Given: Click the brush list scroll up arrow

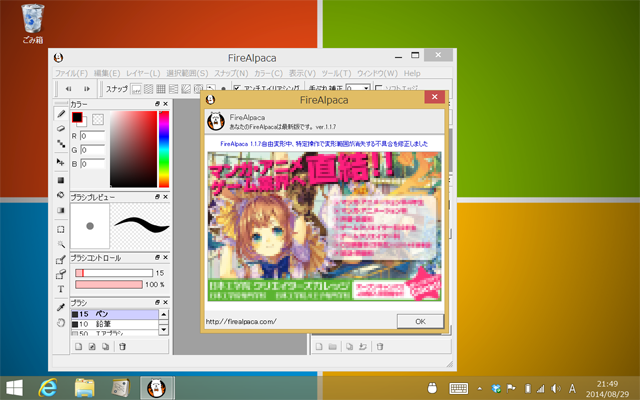Looking at the screenshot, I should point(163,314).
